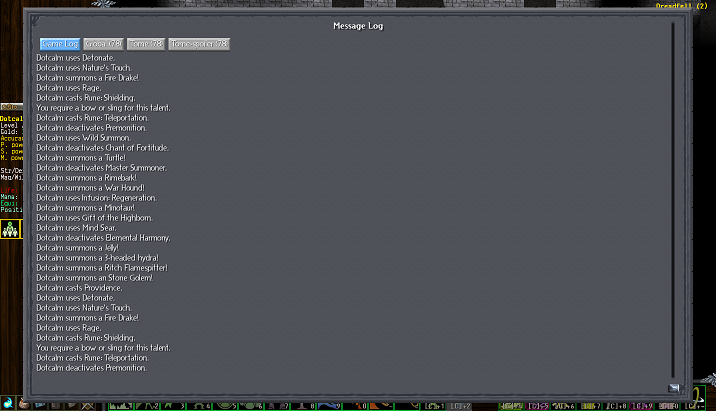This screenshot has height=411, width=716.
Task: Select line 'Dotcalm deactivates Master Summoner.'
Action: (101, 168)
